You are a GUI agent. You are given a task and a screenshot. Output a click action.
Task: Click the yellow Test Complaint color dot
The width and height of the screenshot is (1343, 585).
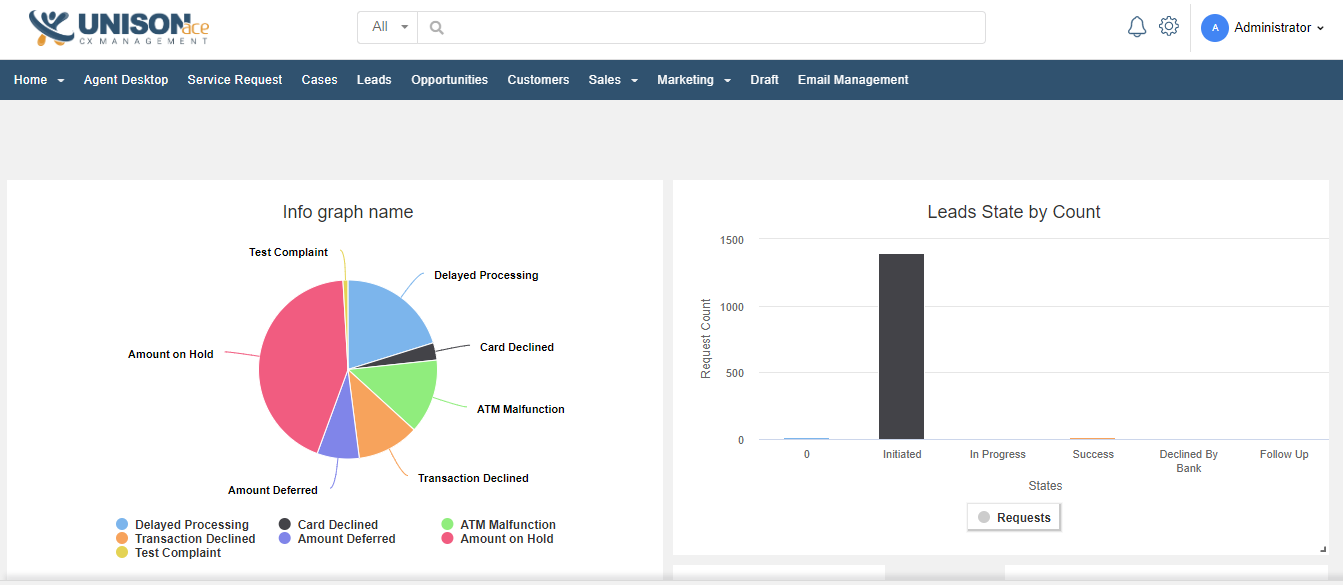coord(124,553)
